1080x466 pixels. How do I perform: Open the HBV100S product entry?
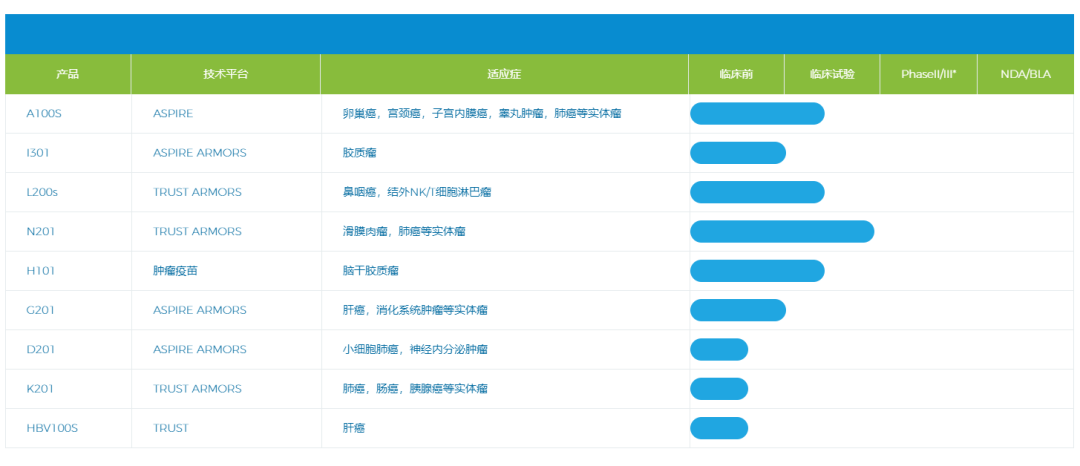pyautogui.click(x=52, y=428)
